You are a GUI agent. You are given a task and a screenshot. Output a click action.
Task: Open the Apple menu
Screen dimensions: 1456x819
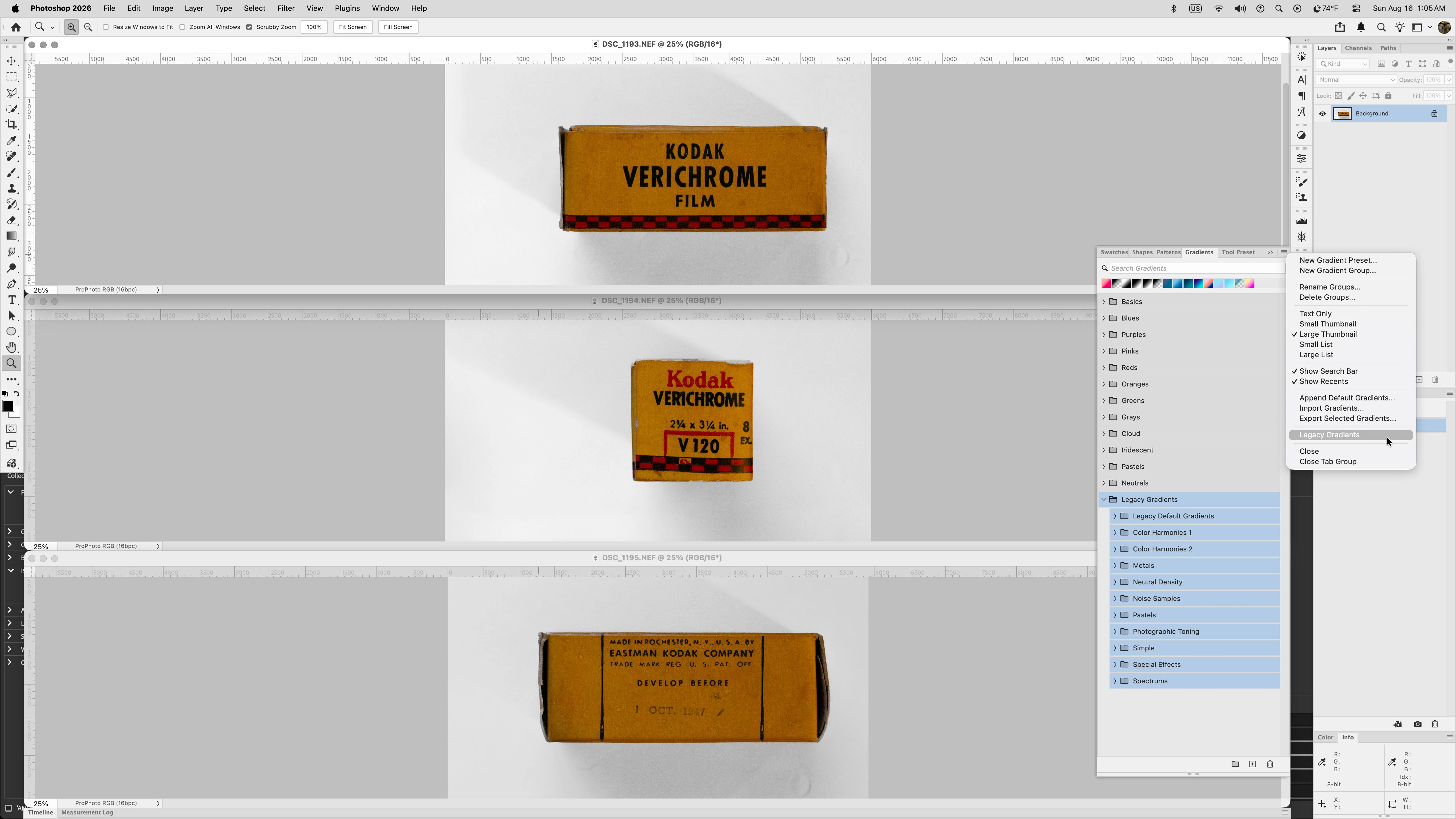click(x=15, y=9)
